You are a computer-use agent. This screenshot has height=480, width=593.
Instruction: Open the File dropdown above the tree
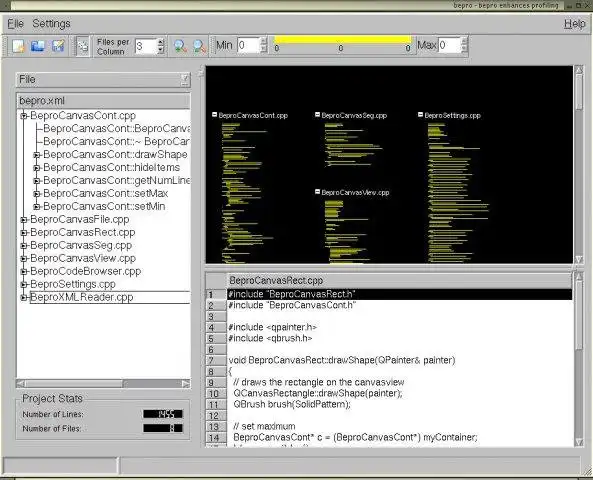point(103,79)
